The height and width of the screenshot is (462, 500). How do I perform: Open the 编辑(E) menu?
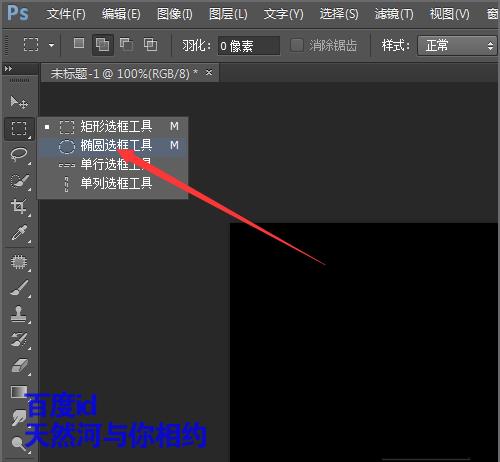point(121,14)
